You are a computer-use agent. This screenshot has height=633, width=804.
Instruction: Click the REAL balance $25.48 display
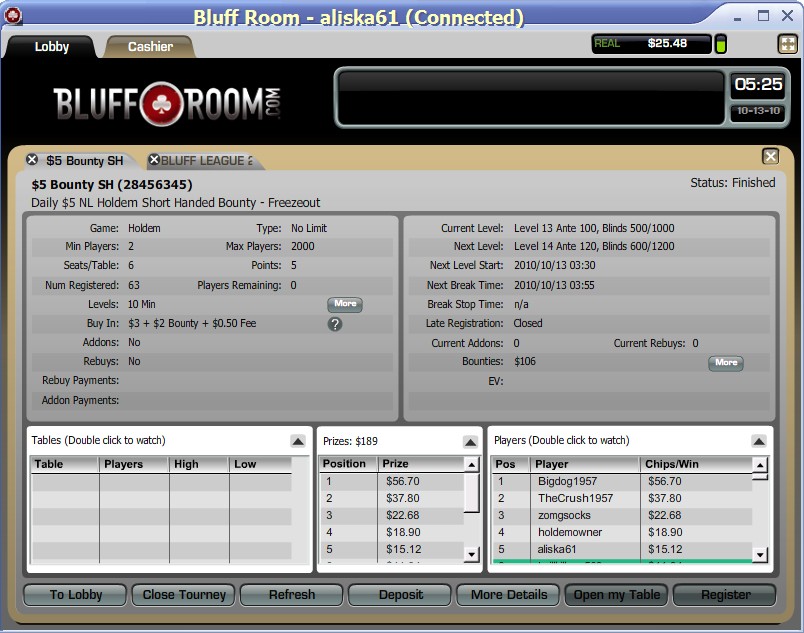[652, 44]
